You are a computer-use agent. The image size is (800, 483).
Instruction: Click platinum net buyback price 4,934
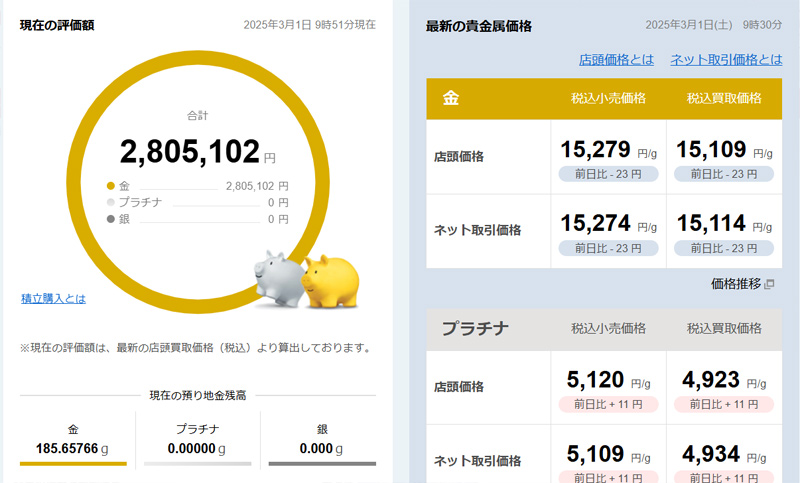click(x=711, y=453)
